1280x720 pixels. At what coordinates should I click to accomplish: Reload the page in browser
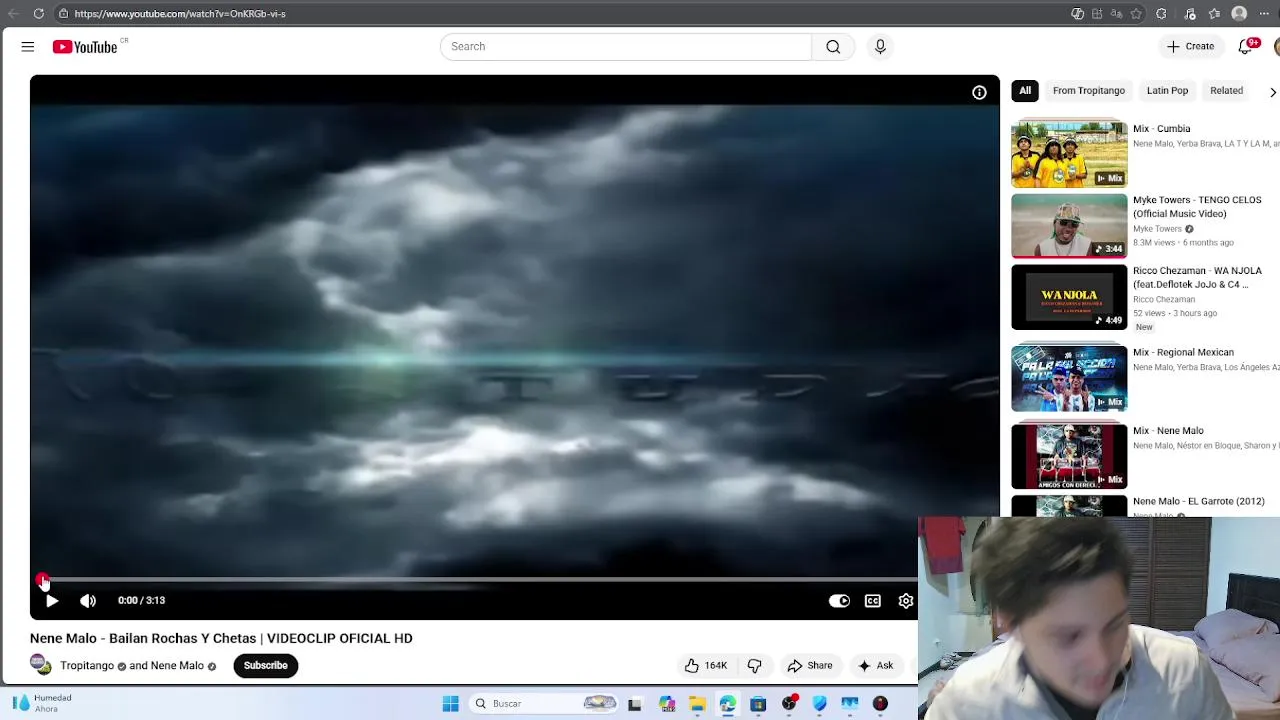pyautogui.click(x=38, y=14)
